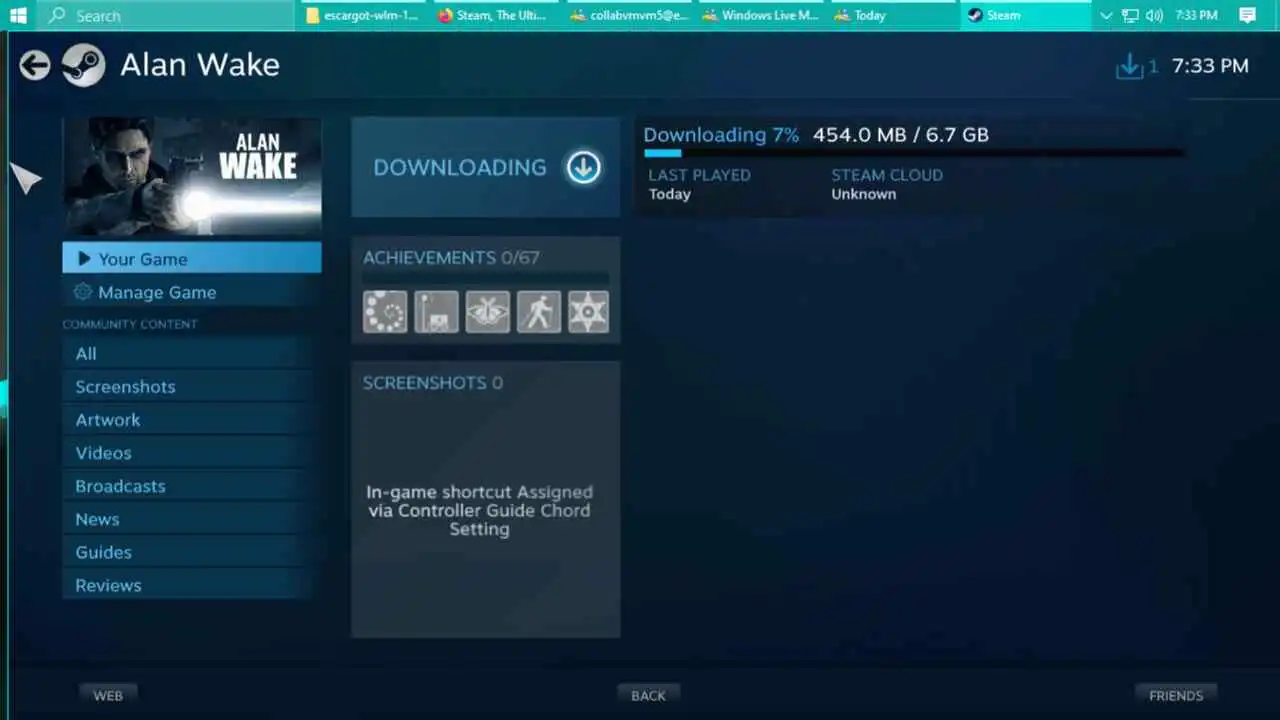
Task: Click the In-game shortcut Assigned message
Action: (x=479, y=510)
